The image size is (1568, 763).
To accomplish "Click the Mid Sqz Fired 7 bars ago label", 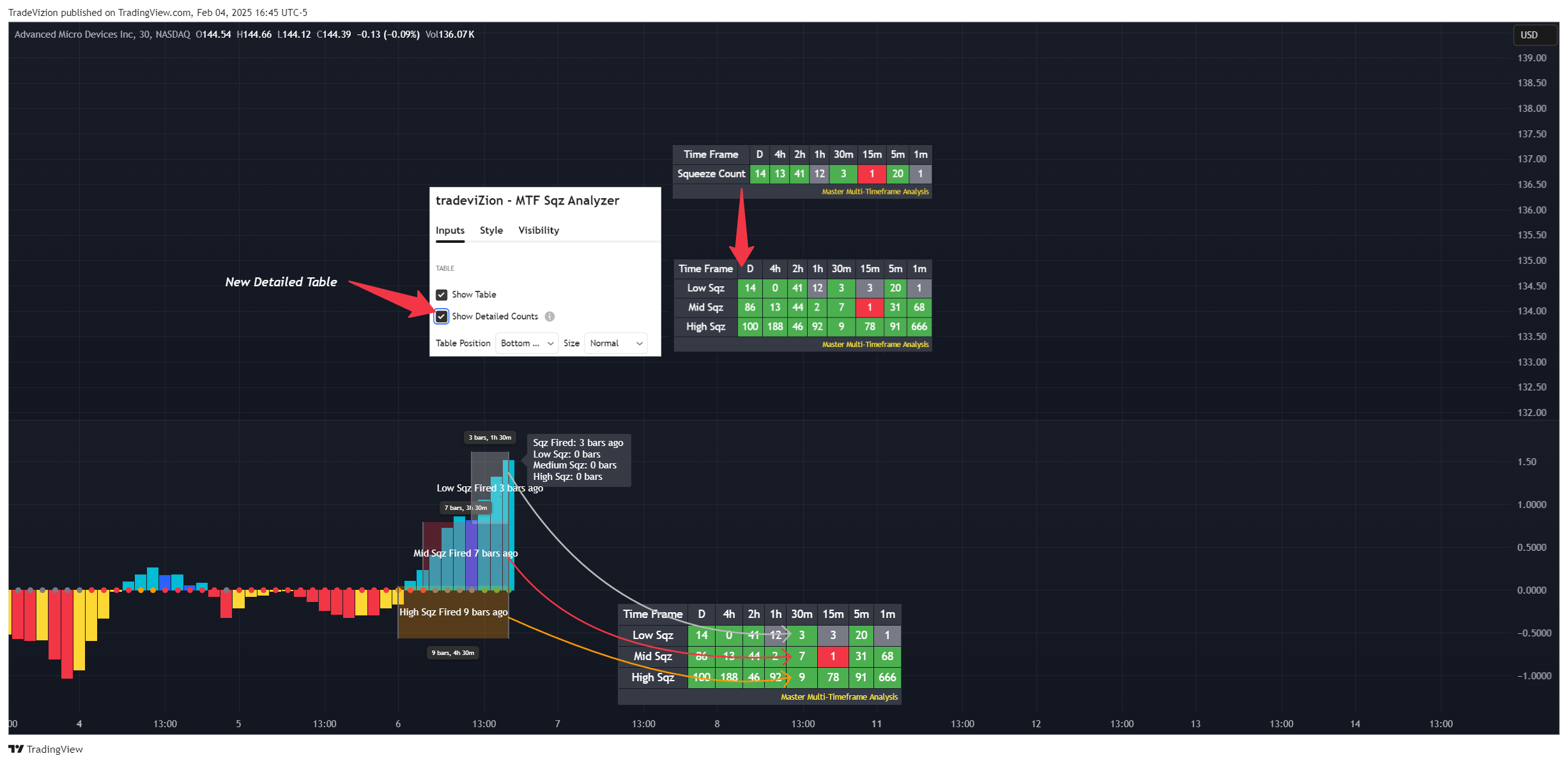I will coord(466,553).
